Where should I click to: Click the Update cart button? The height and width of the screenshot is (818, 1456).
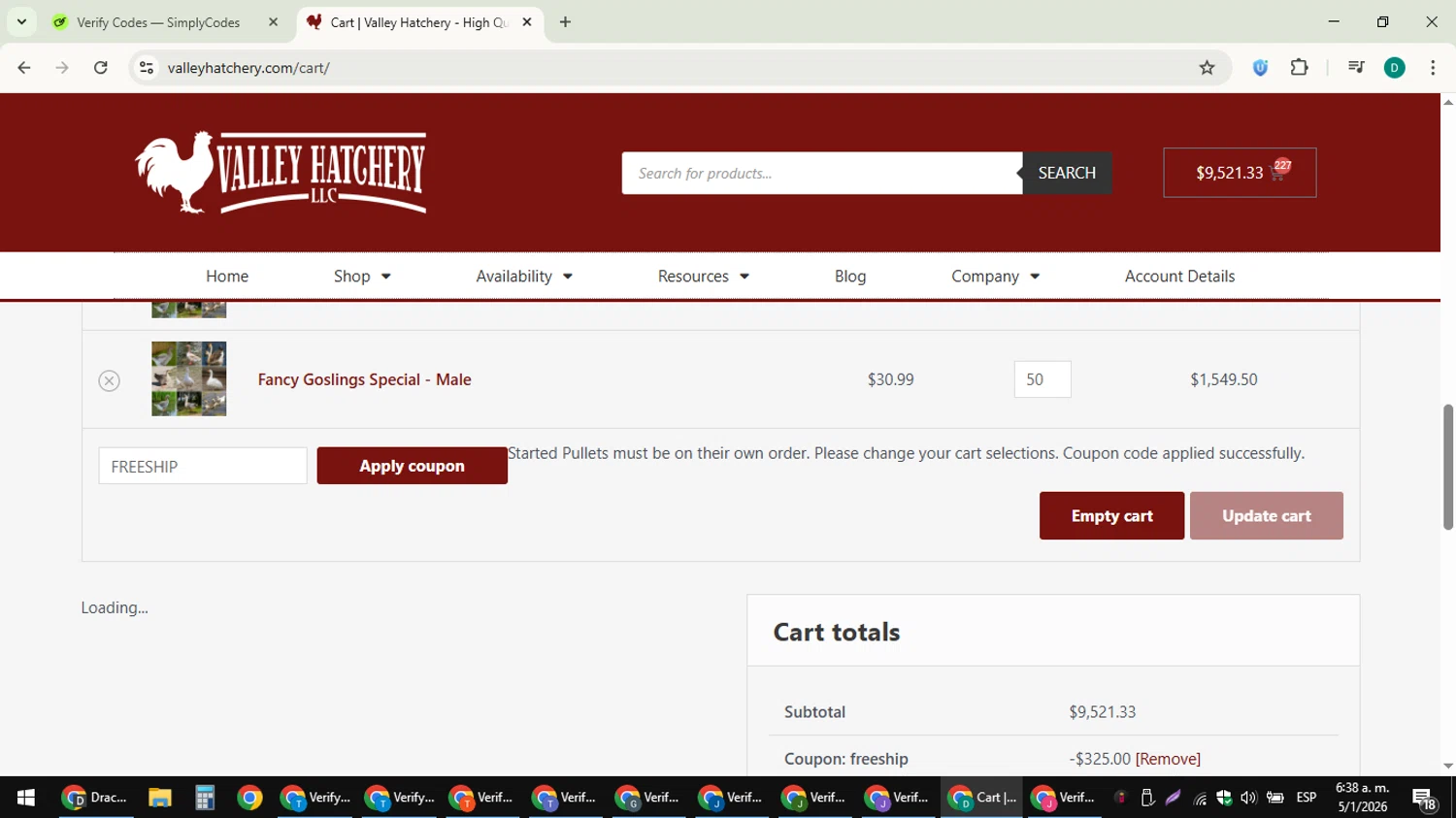[x=1266, y=516]
